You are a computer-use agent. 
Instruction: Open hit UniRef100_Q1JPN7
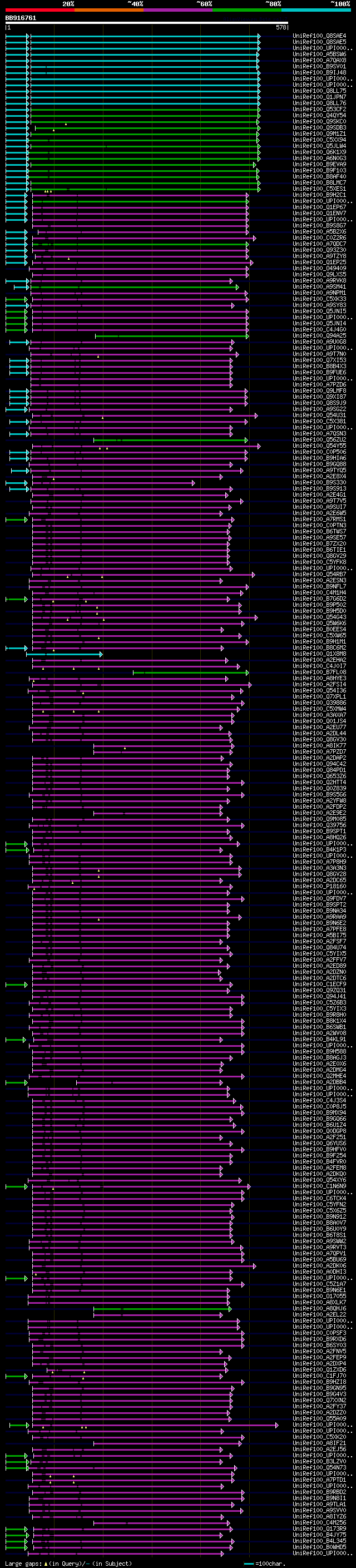pos(319,97)
